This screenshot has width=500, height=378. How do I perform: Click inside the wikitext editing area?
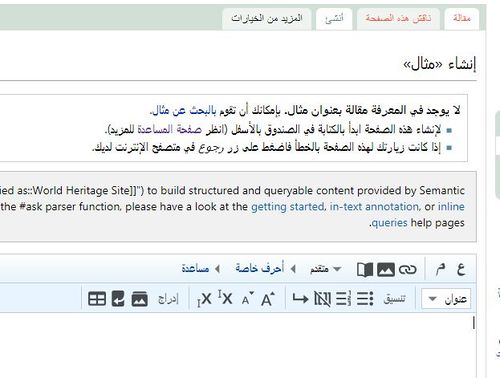tap(238, 345)
